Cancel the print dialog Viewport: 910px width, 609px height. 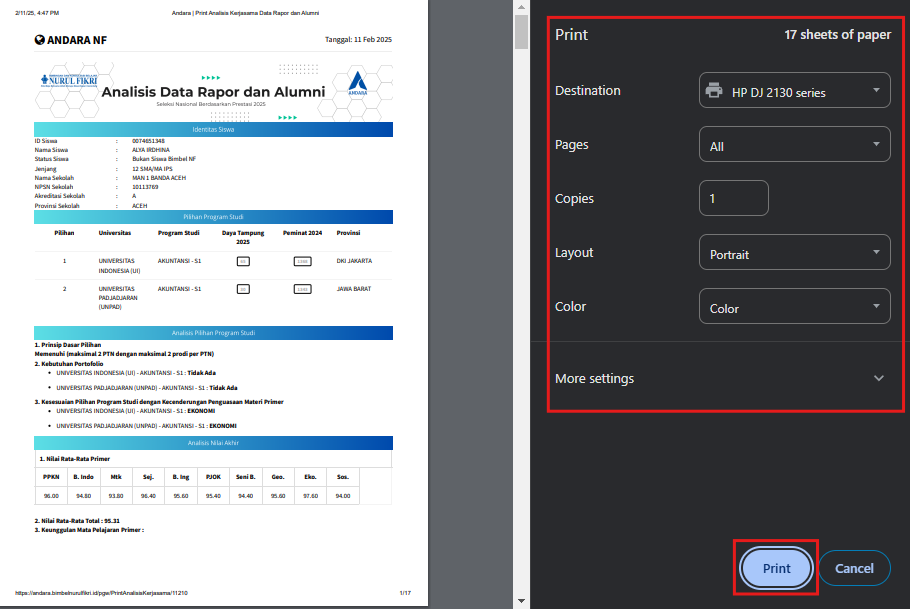(x=854, y=568)
